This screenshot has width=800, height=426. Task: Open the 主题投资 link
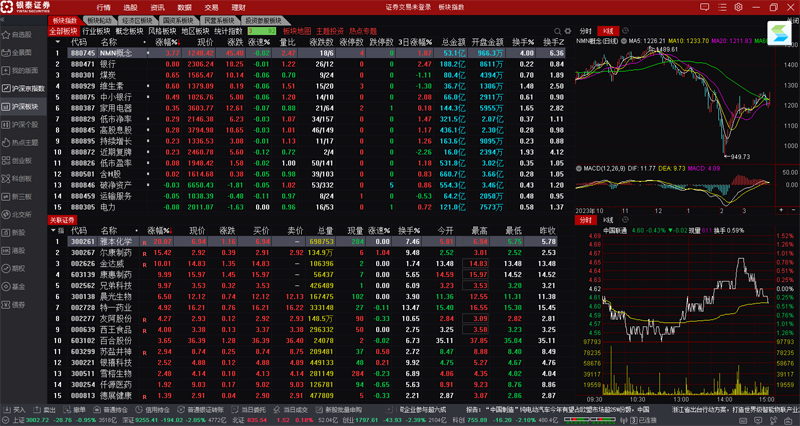330,31
